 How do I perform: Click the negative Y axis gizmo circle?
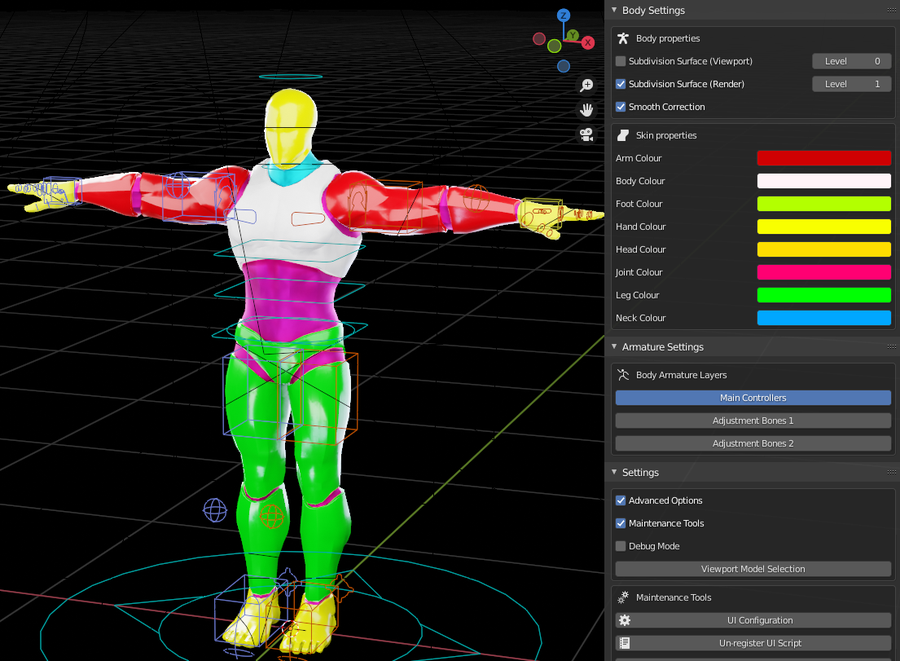click(x=554, y=46)
